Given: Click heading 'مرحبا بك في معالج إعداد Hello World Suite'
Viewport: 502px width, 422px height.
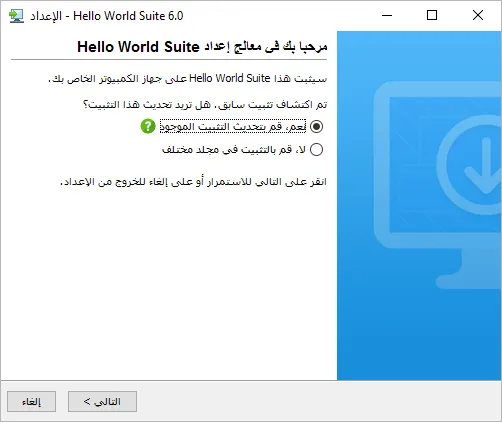Looking at the screenshot, I should (x=202, y=47).
